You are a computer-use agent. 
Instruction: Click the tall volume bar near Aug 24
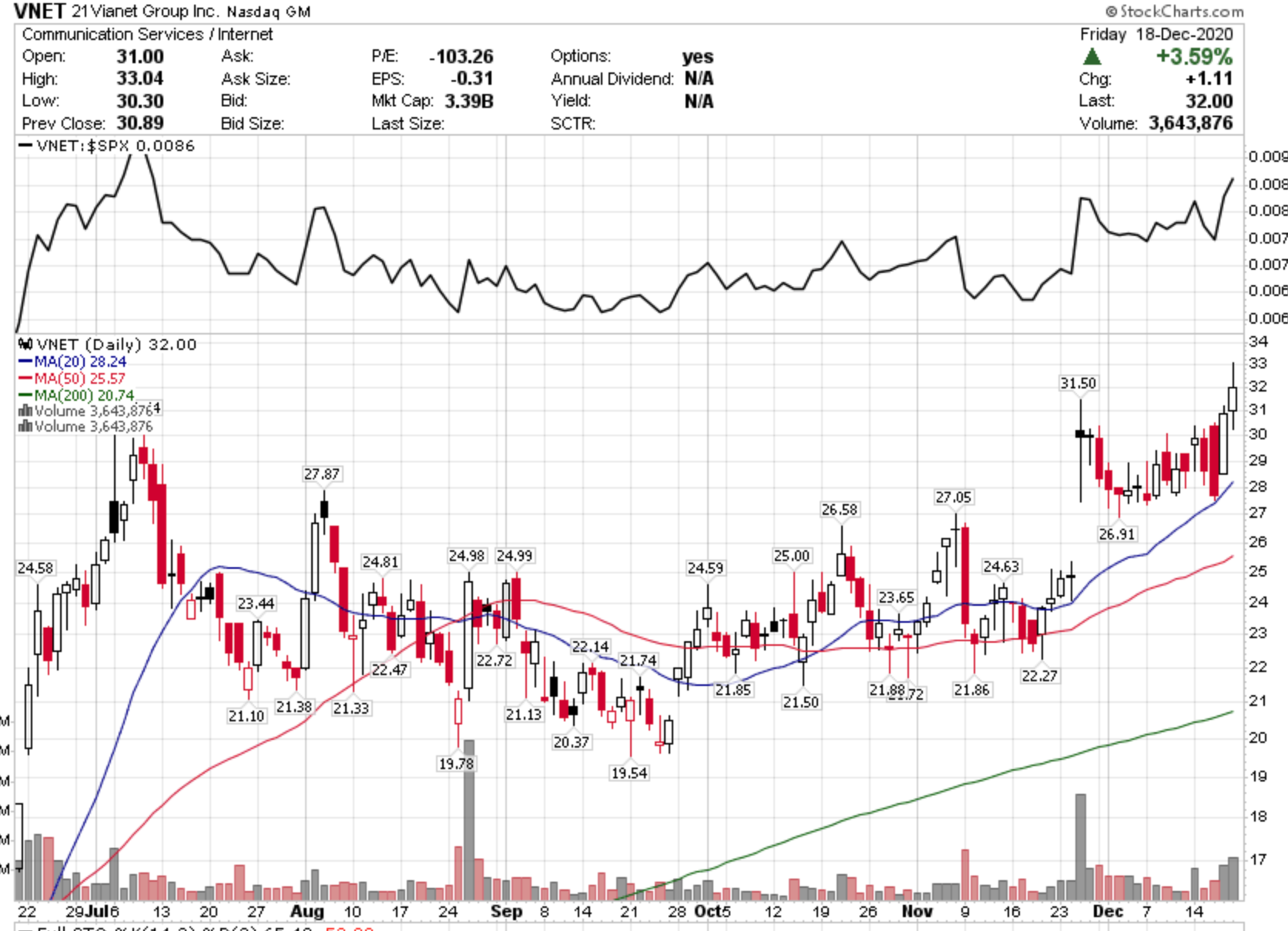click(x=468, y=820)
